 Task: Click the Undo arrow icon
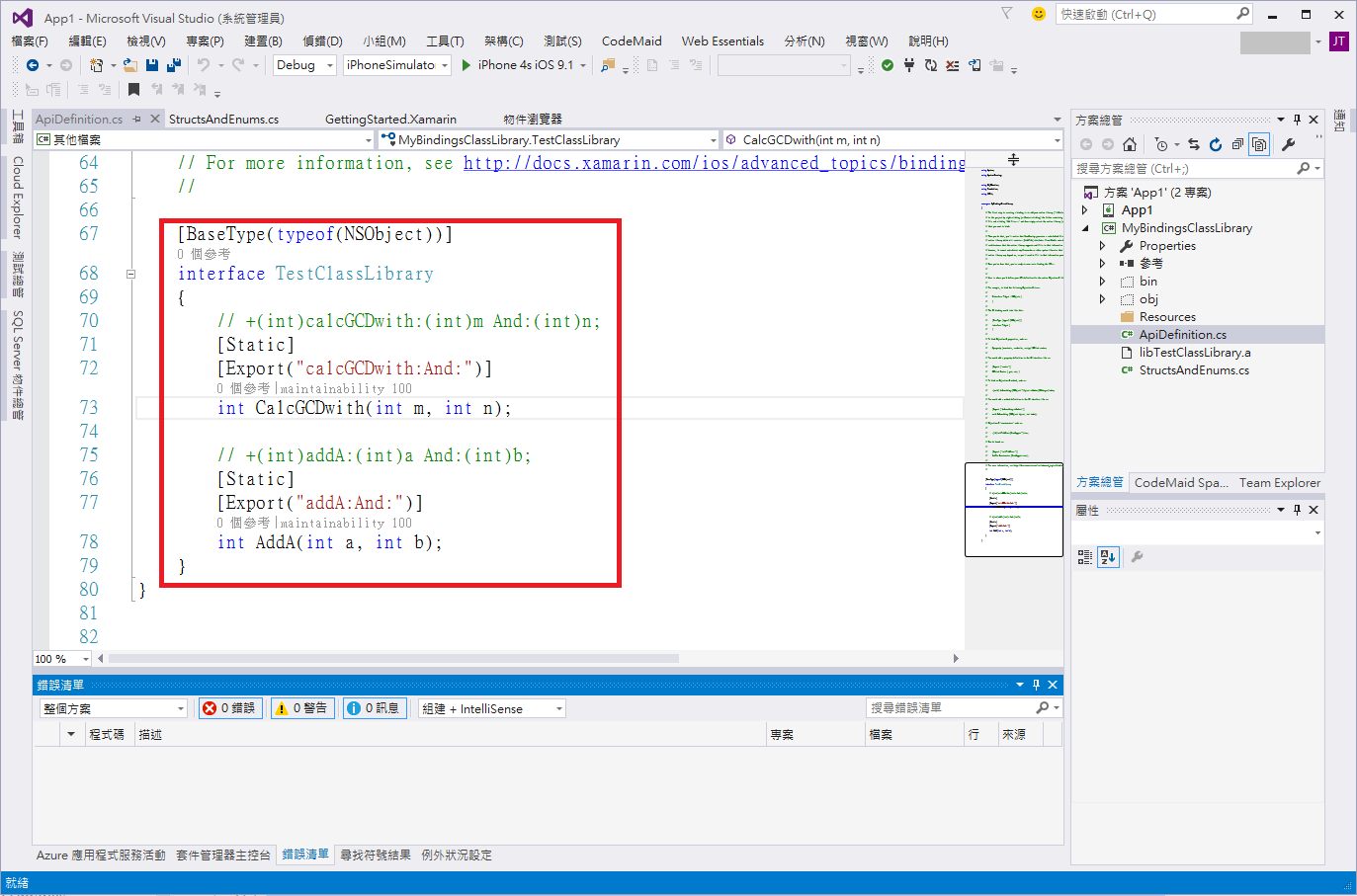pyautogui.click(x=203, y=65)
